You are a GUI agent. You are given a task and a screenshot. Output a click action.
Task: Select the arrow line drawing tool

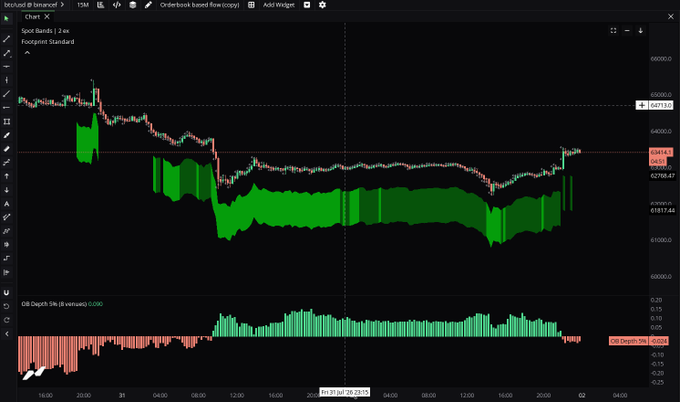coord(7,53)
